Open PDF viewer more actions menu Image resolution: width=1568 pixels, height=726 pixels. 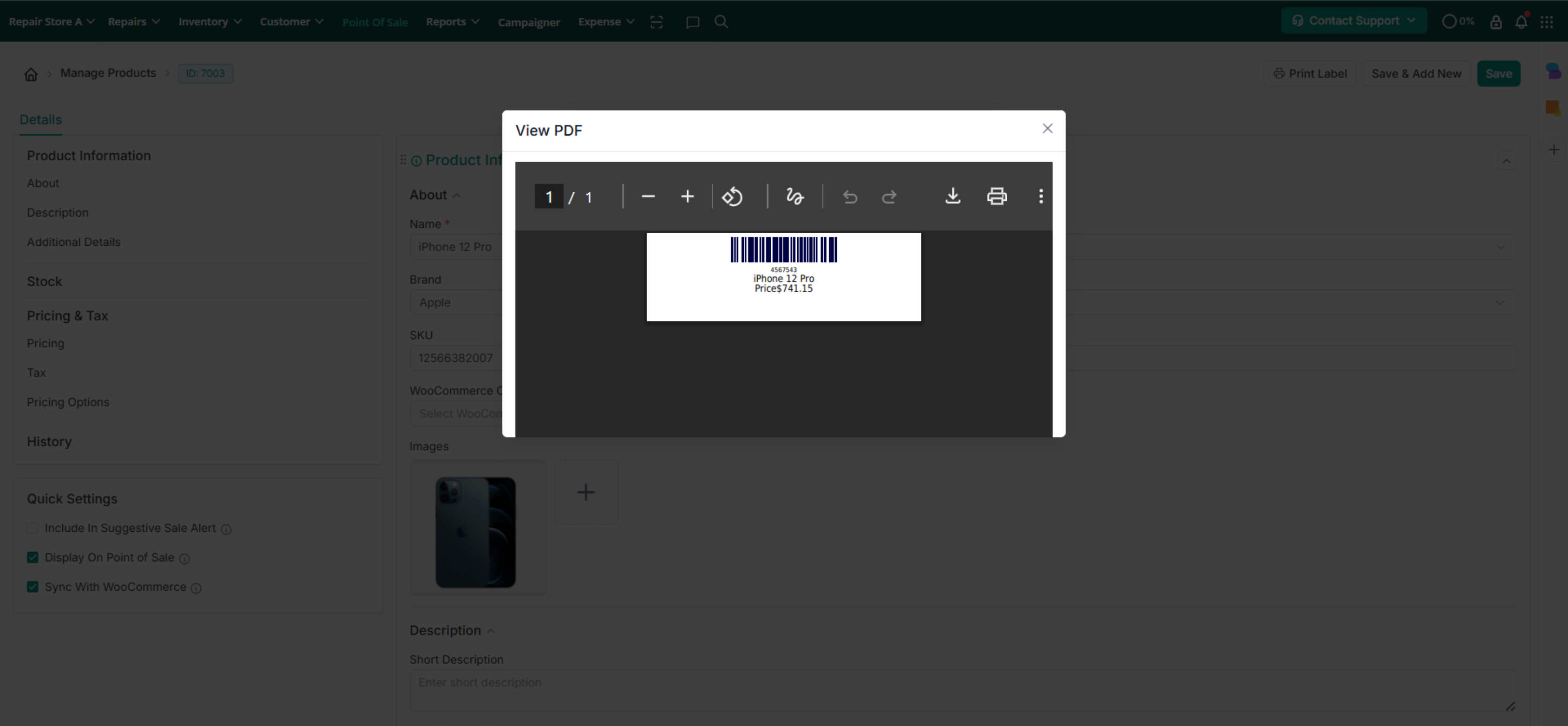pos(1040,196)
